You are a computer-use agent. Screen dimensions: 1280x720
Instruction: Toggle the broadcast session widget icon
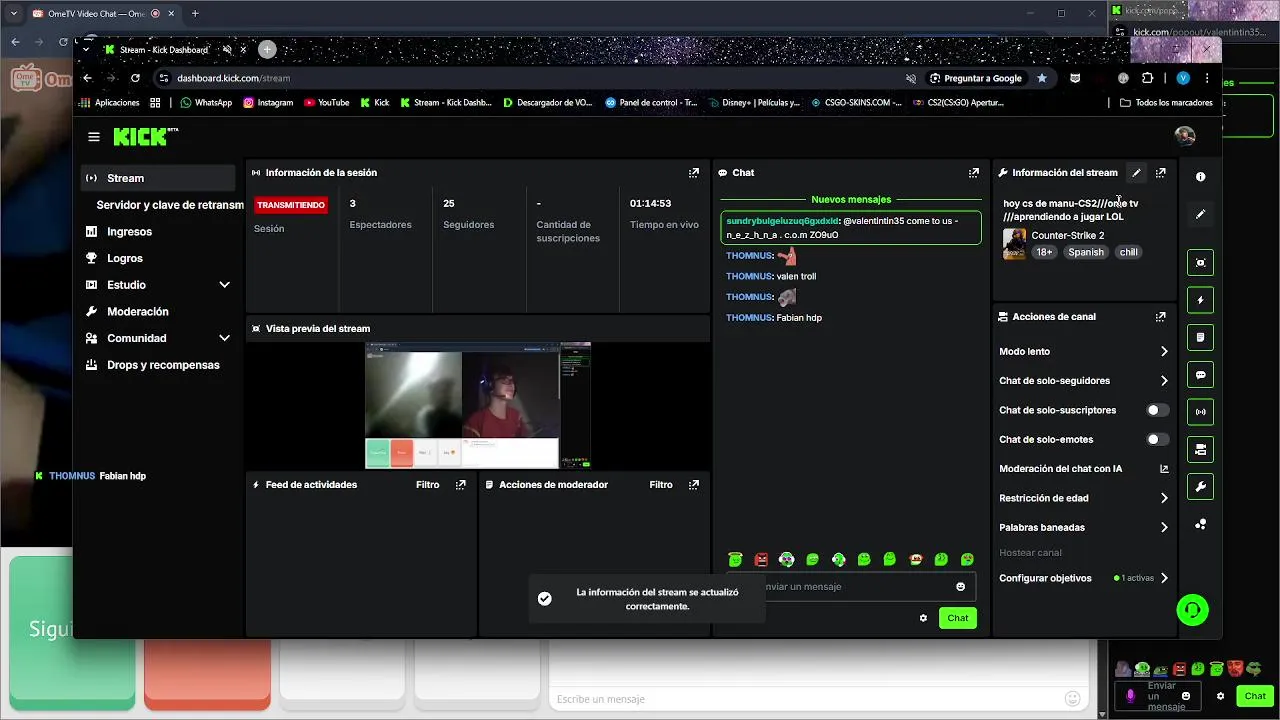click(1200, 412)
